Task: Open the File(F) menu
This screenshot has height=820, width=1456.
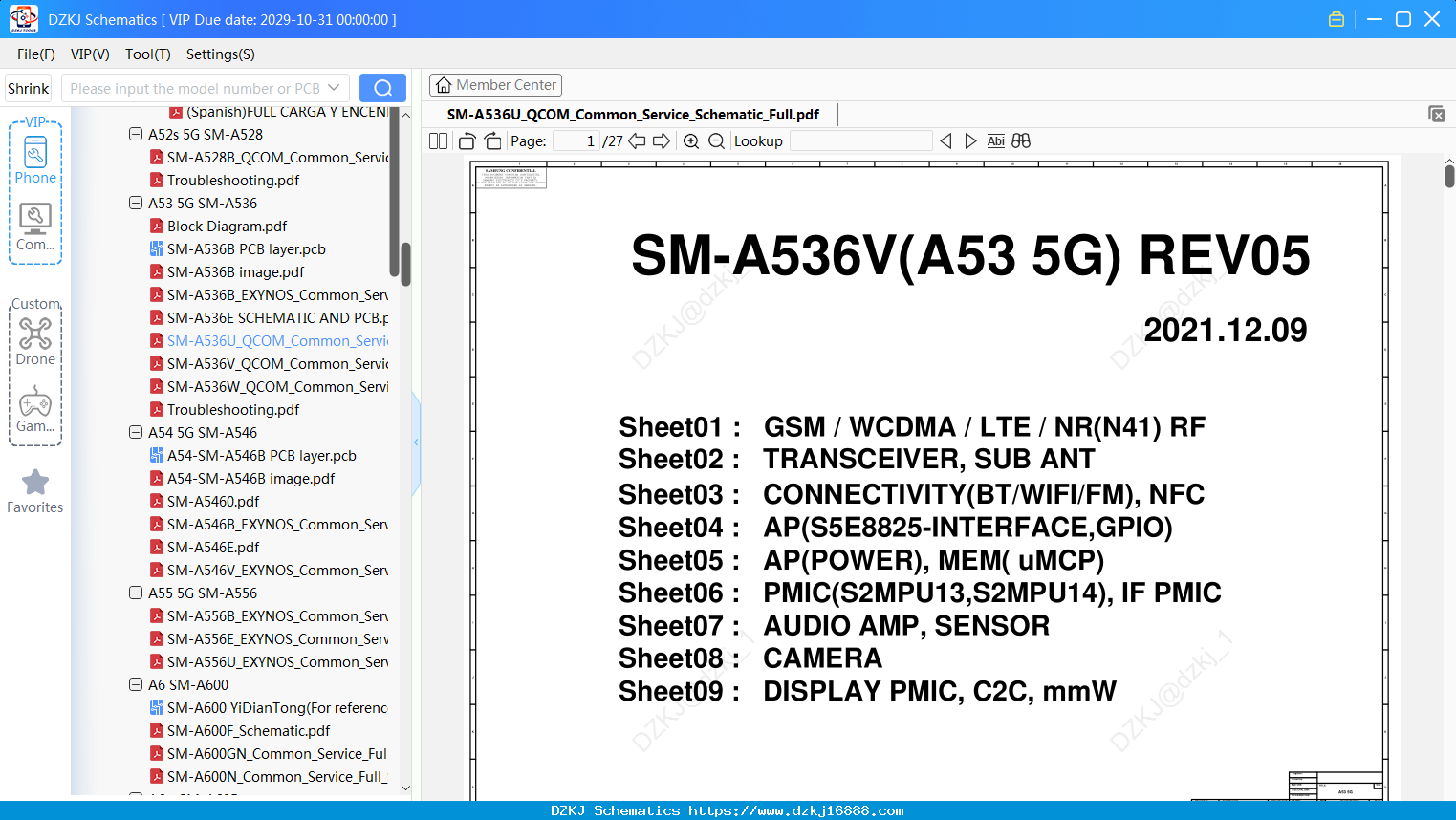Action: point(36,54)
